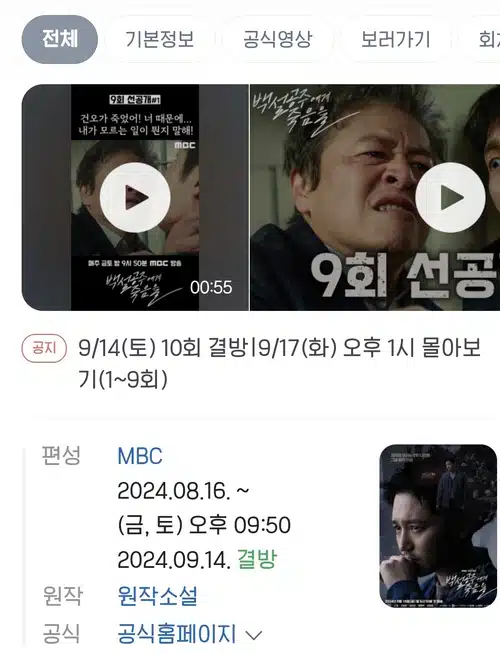
Task: Click the 공지 notice badge
Action: coord(44,348)
